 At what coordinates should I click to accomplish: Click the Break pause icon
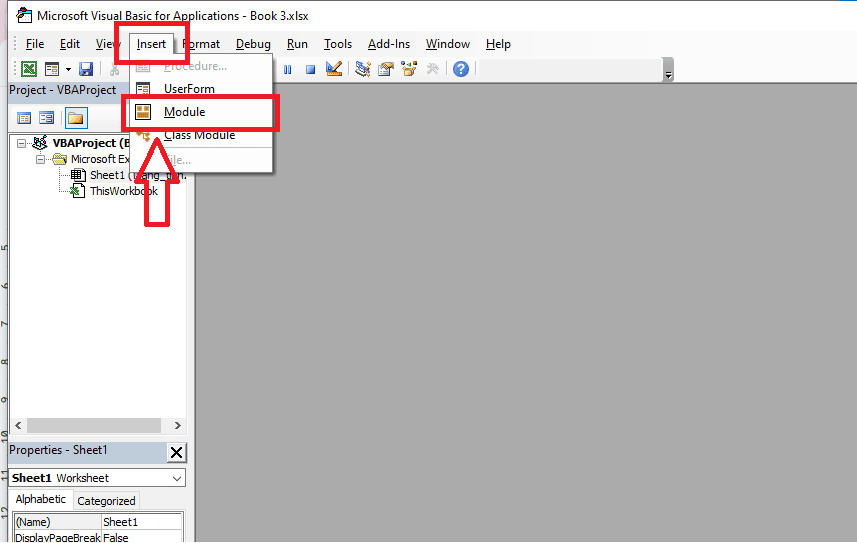287,69
